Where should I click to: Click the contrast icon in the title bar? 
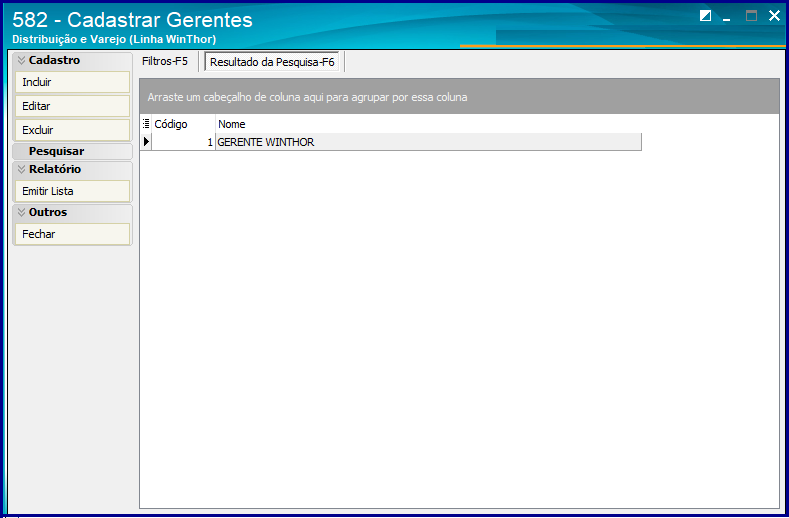[x=705, y=16]
